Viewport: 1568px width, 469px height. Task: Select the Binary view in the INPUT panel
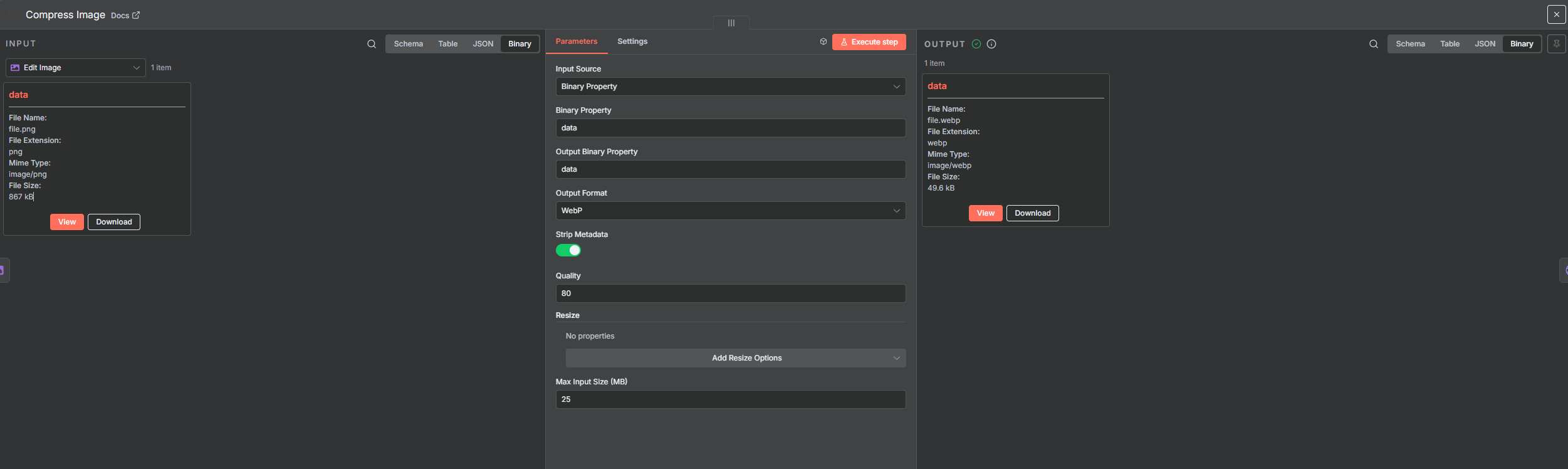(x=520, y=44)
